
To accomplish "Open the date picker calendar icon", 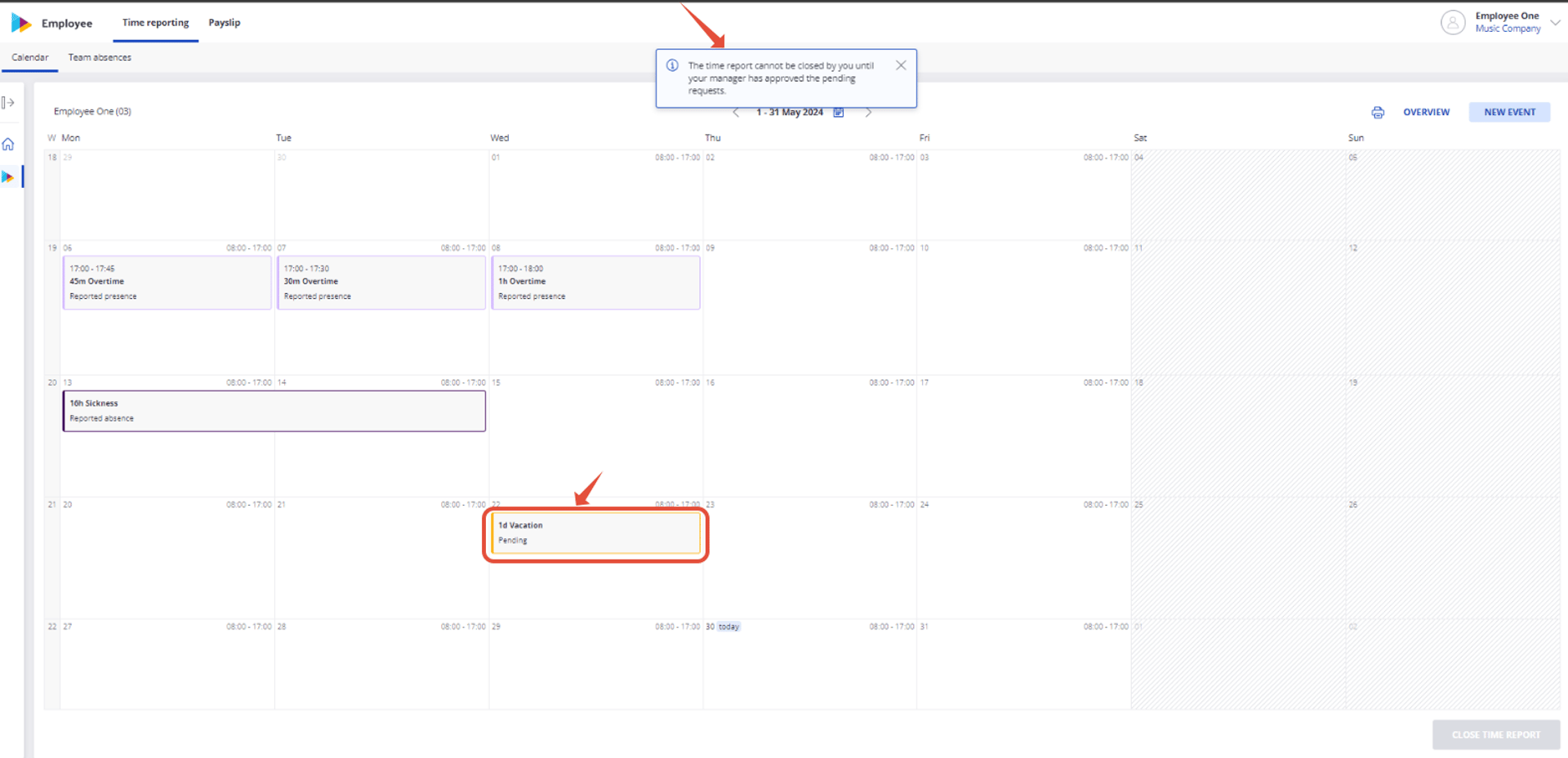I will [x=839, y=113].
